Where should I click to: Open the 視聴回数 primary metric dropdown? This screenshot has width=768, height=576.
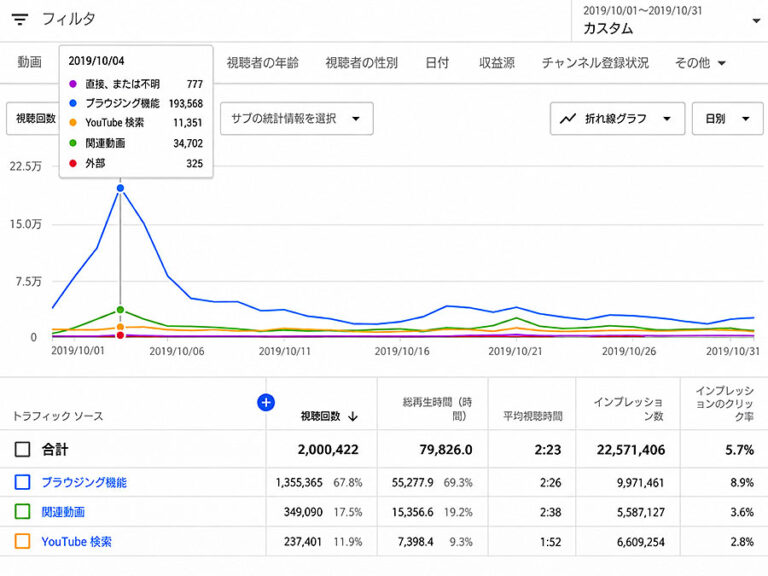(35, 119)
